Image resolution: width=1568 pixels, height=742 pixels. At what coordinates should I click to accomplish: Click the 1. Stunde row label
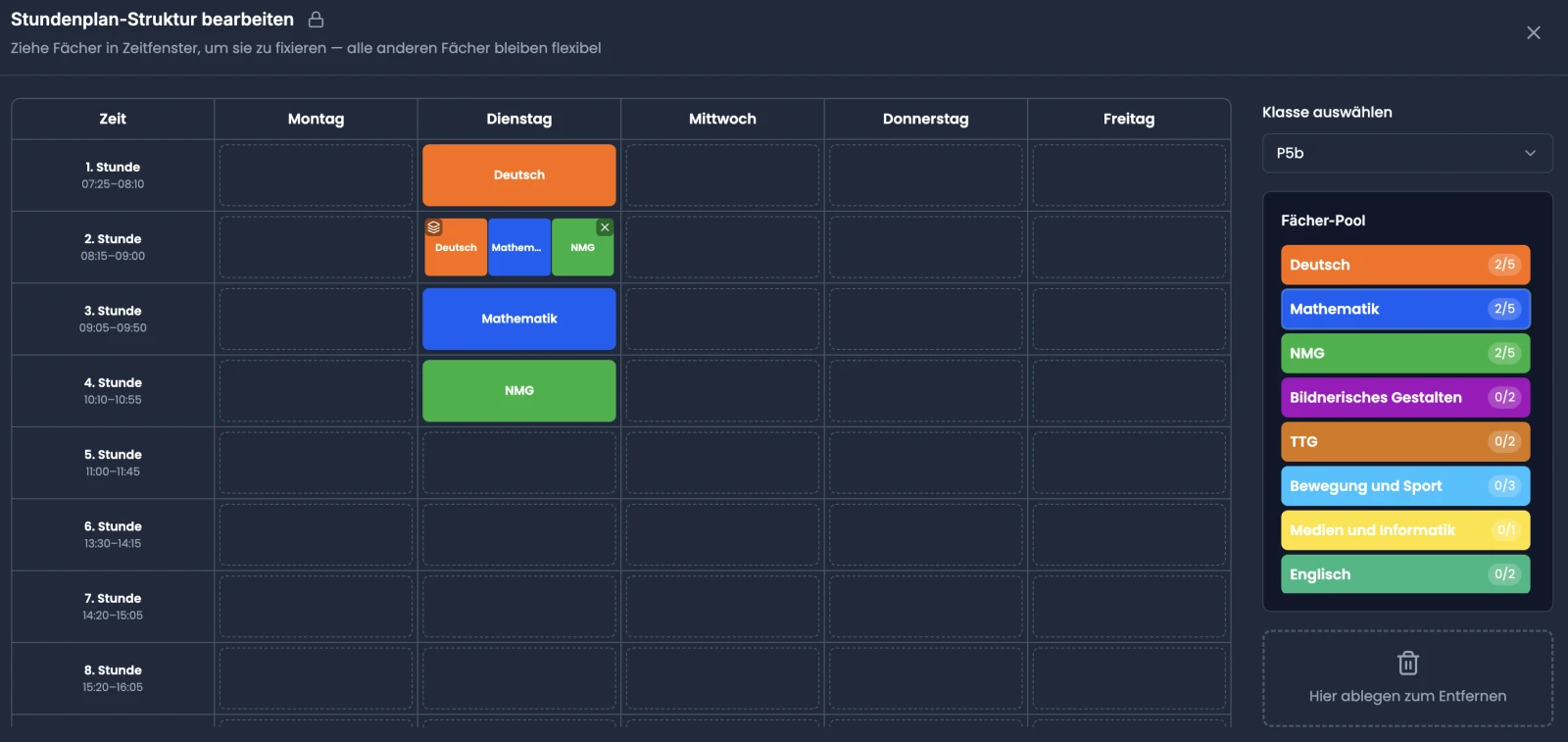click(113, 167)
